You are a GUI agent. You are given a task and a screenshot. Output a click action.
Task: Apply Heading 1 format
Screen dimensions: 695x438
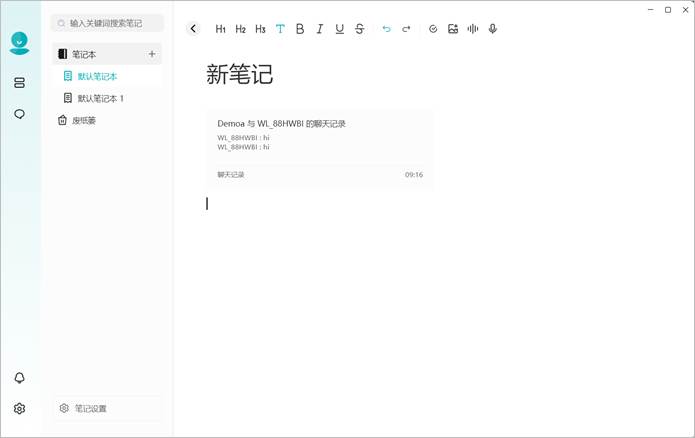click(220, 29)
